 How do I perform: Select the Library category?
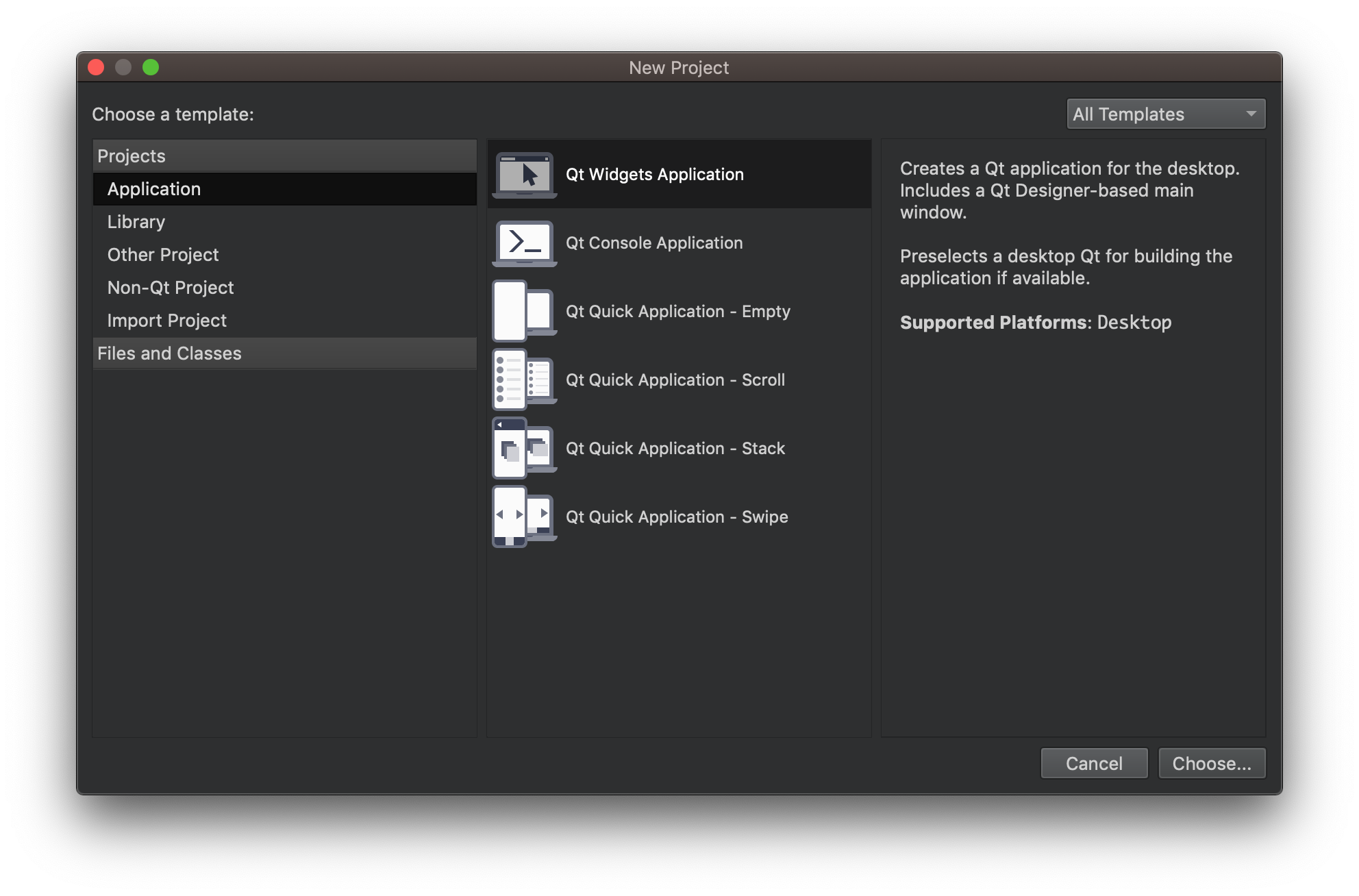(x=285, y=222)
